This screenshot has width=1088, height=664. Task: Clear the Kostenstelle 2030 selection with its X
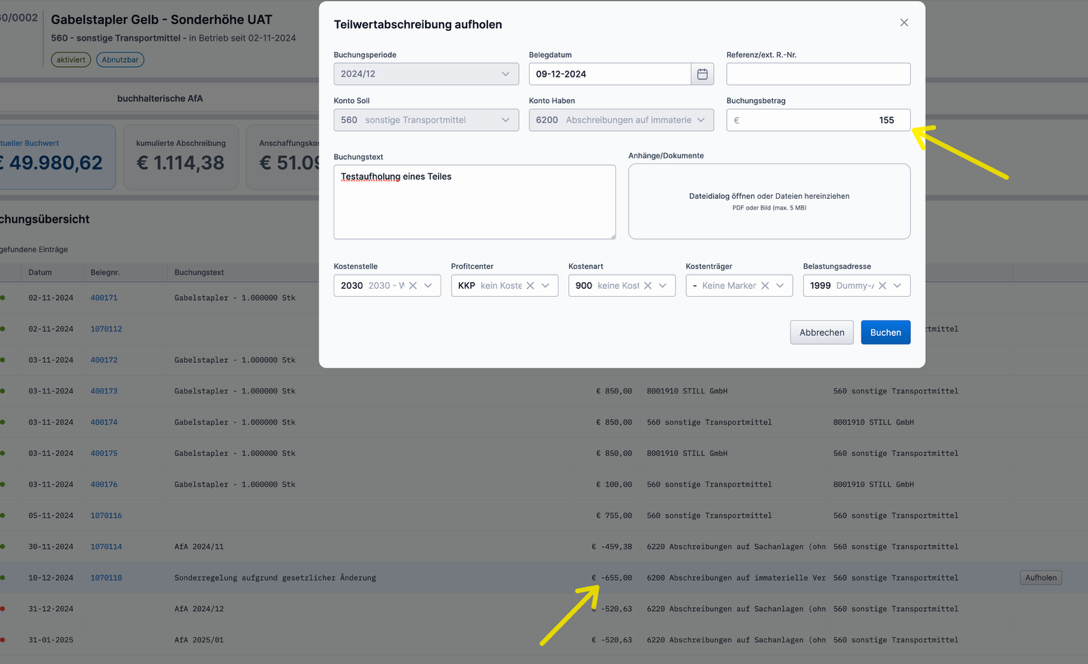413,285
